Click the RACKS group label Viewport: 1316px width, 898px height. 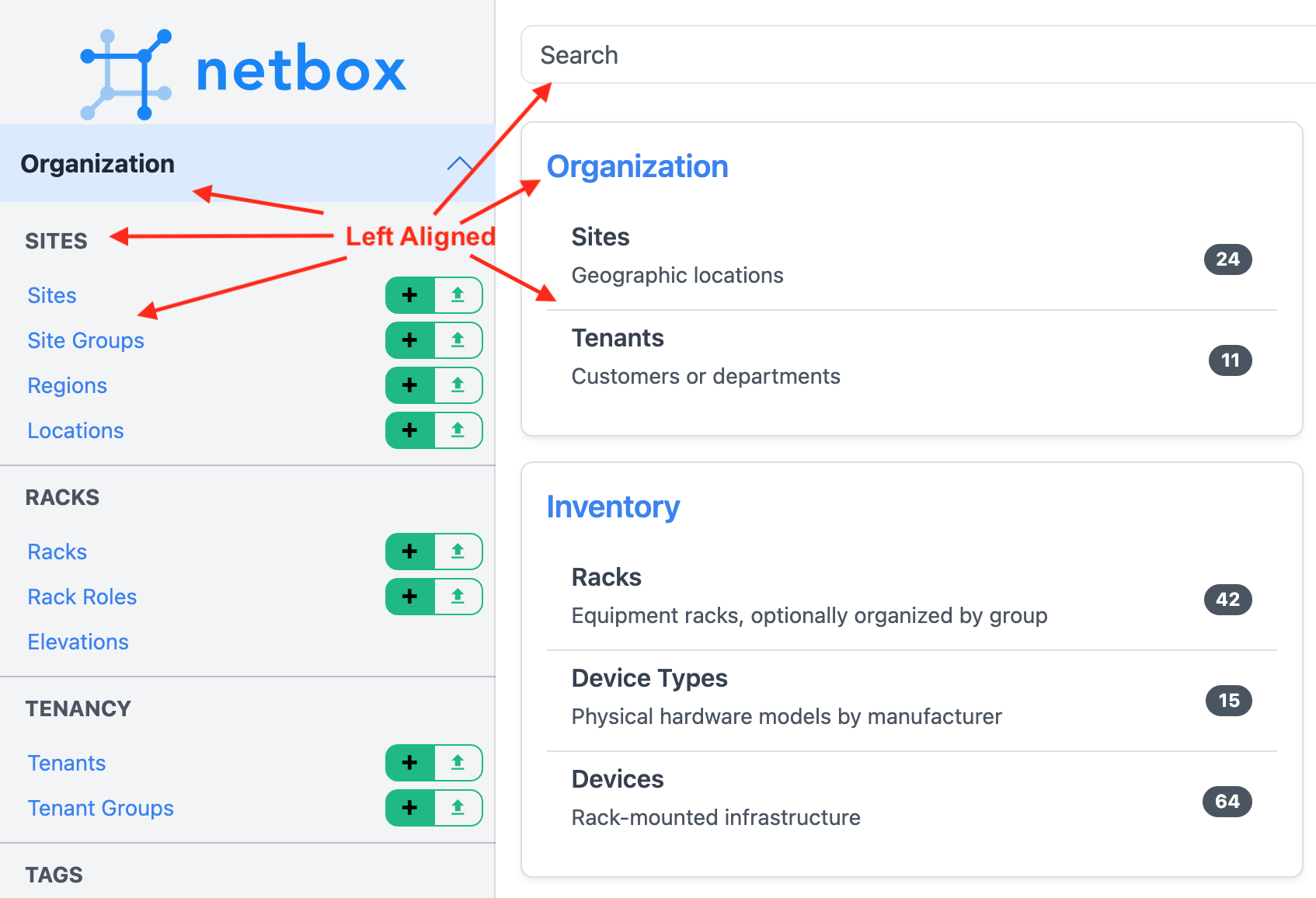pyautogui.click(x=62, y=497)
